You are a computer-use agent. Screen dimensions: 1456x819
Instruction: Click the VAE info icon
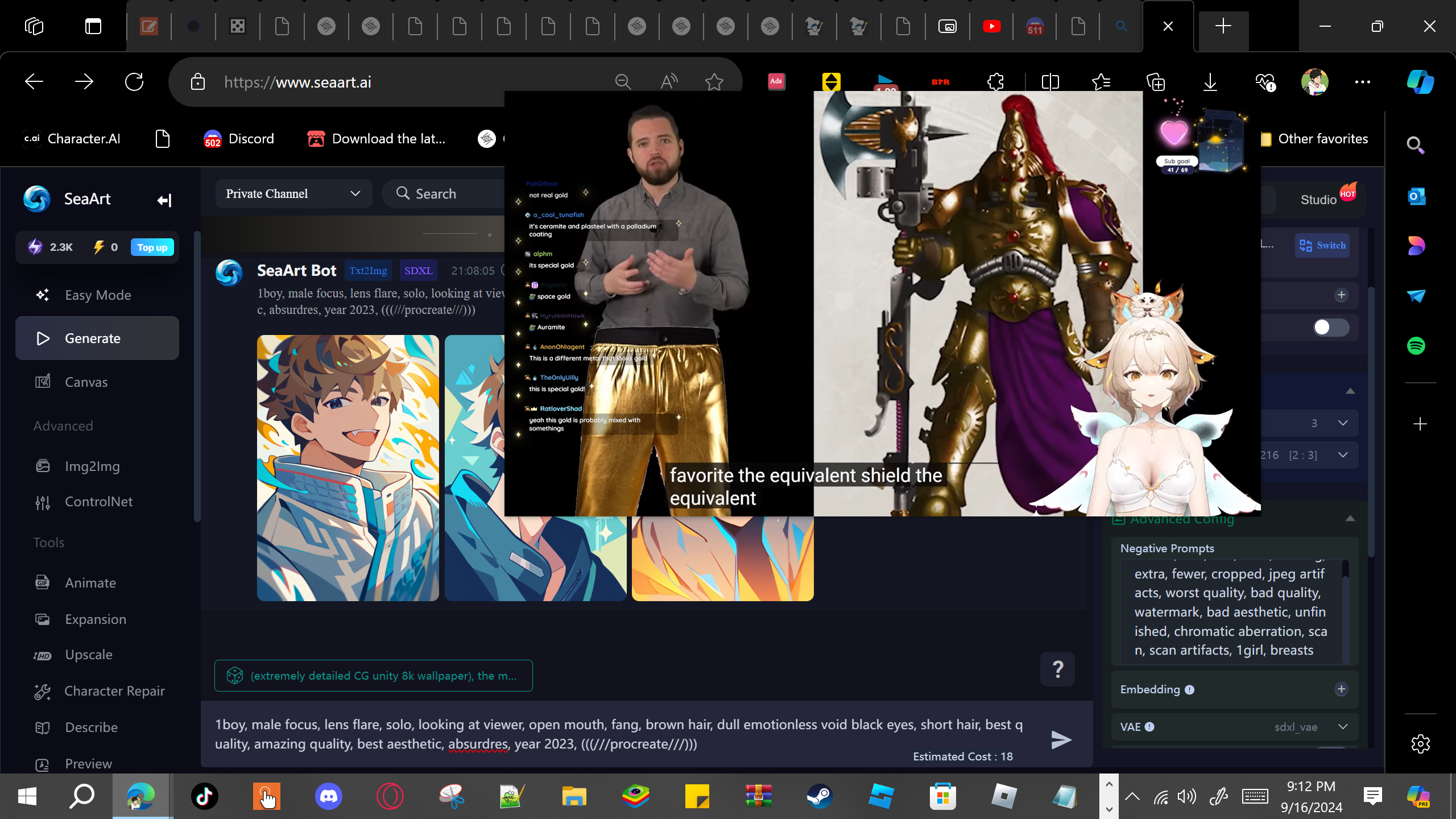1149,727
